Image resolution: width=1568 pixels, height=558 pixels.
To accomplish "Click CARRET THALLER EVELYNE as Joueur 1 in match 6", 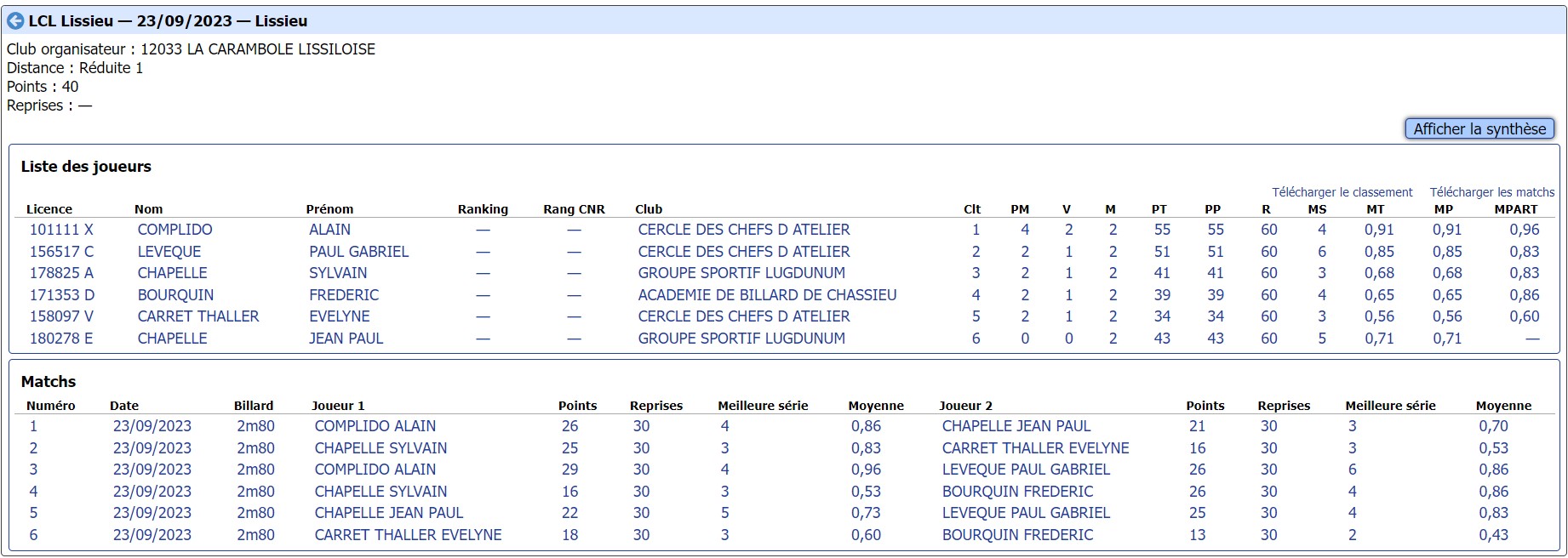I will [x=408, y=535].
